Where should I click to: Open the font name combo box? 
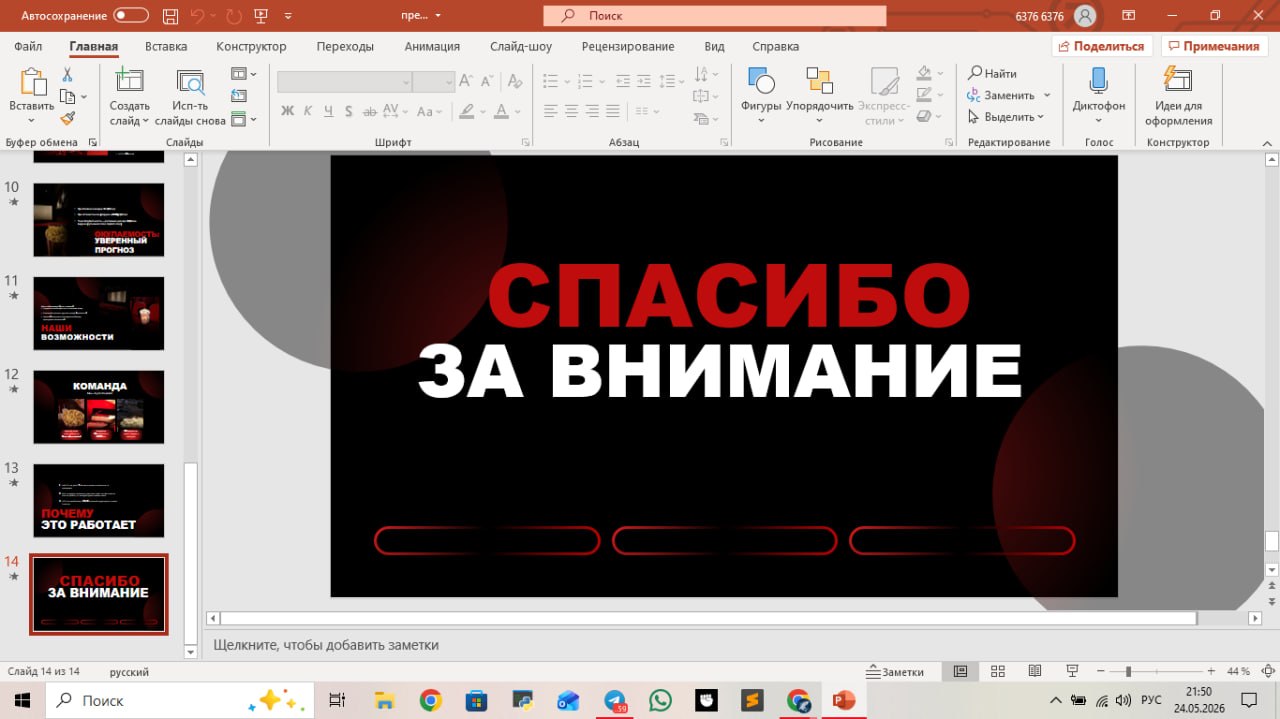click(x=345, y=82)
